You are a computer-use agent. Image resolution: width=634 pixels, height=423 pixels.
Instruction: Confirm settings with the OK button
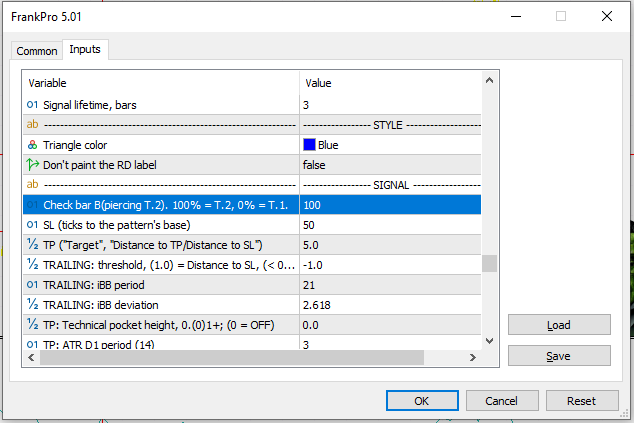(x=421, y=400)
